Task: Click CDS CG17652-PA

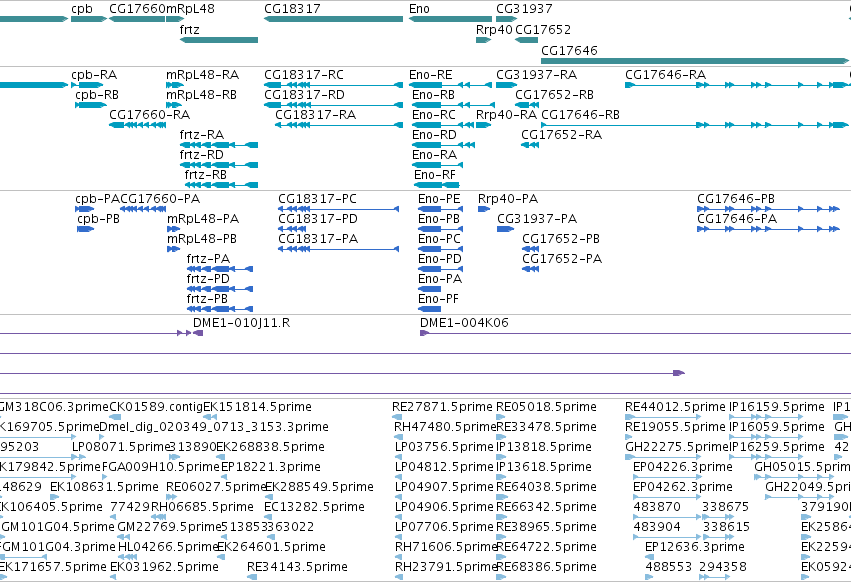Action: click(531, 269)
